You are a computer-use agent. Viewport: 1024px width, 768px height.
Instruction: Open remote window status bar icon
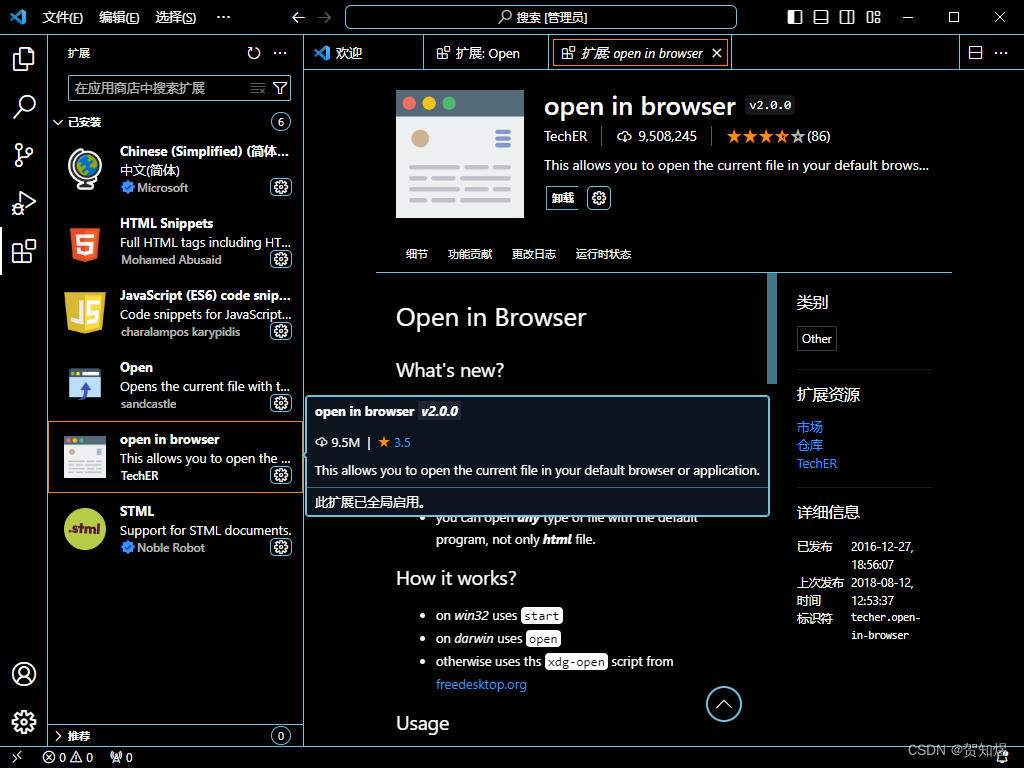tap(17, 757)
